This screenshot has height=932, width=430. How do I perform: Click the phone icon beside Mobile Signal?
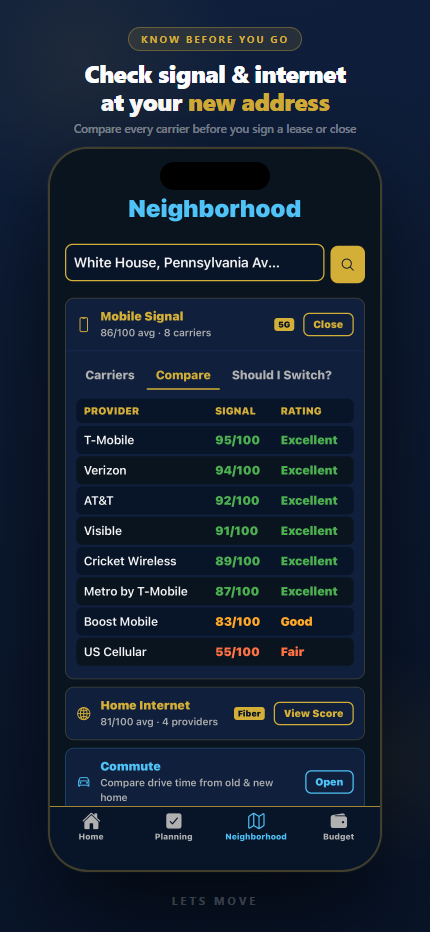(84, 325)
